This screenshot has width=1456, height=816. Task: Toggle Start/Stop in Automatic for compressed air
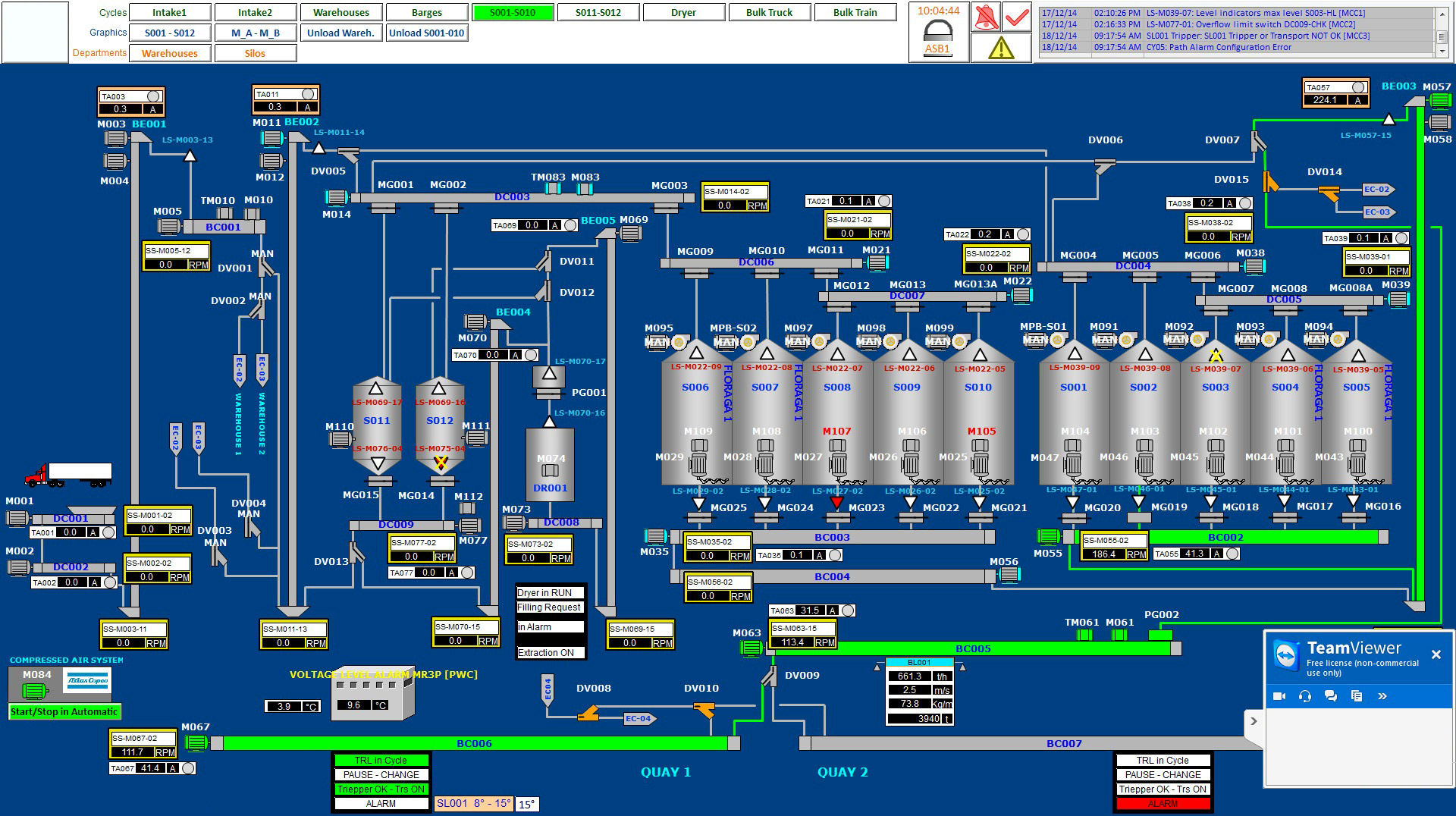click(64, 711)
